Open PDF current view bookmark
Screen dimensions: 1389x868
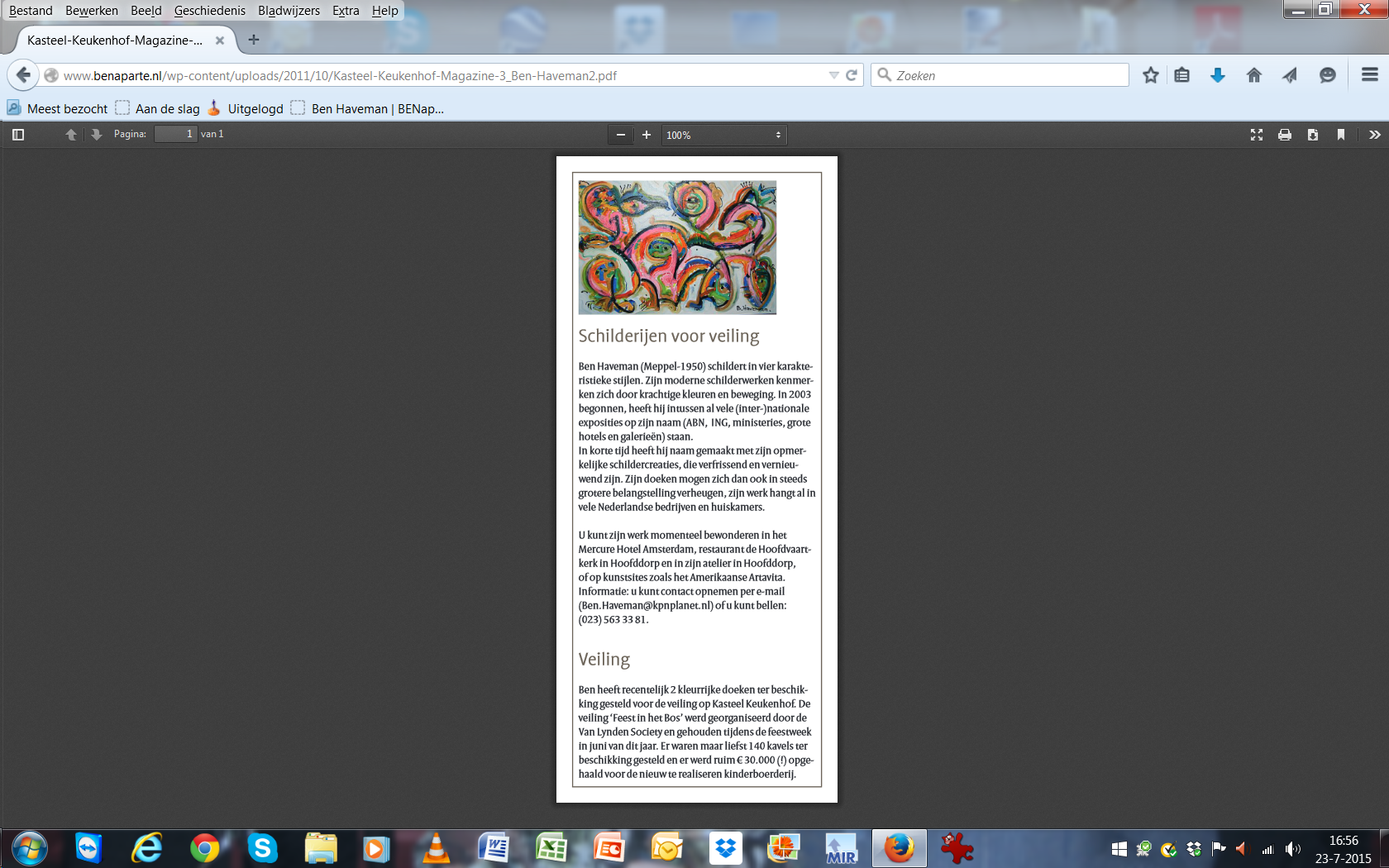pyautogui.click(x=1341, y=135)
